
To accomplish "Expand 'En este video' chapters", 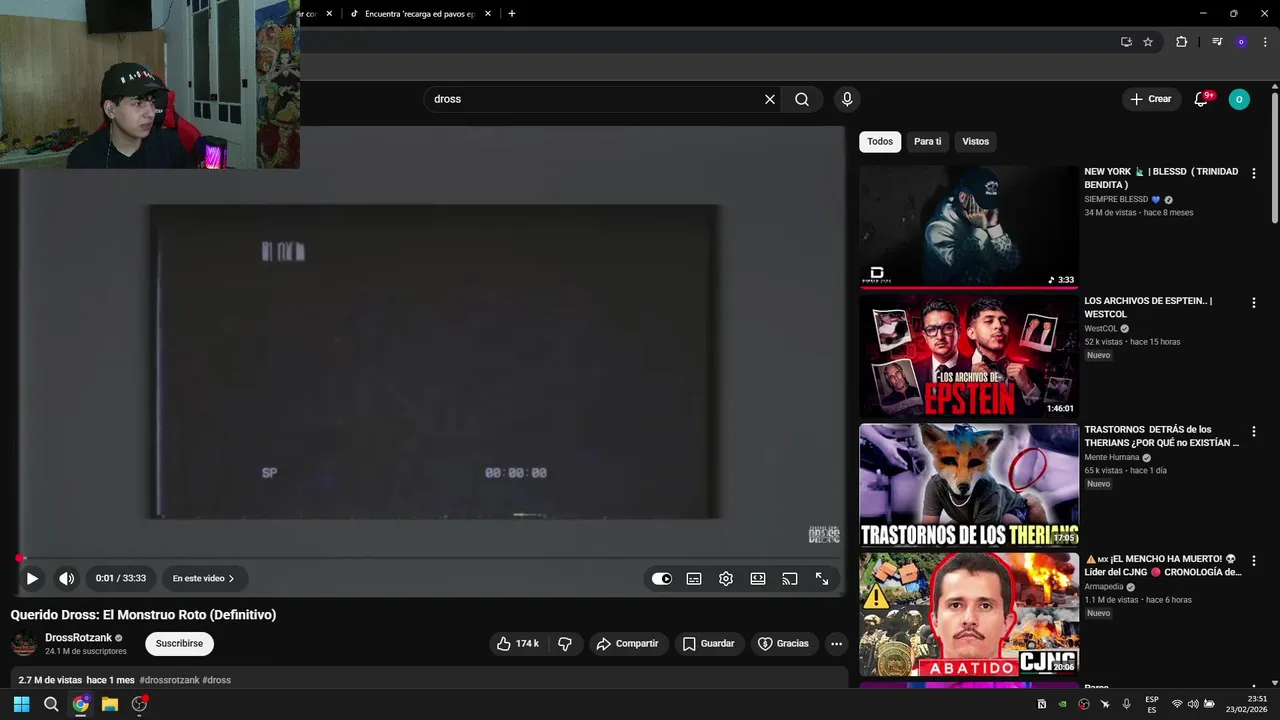I will (203, 578).
